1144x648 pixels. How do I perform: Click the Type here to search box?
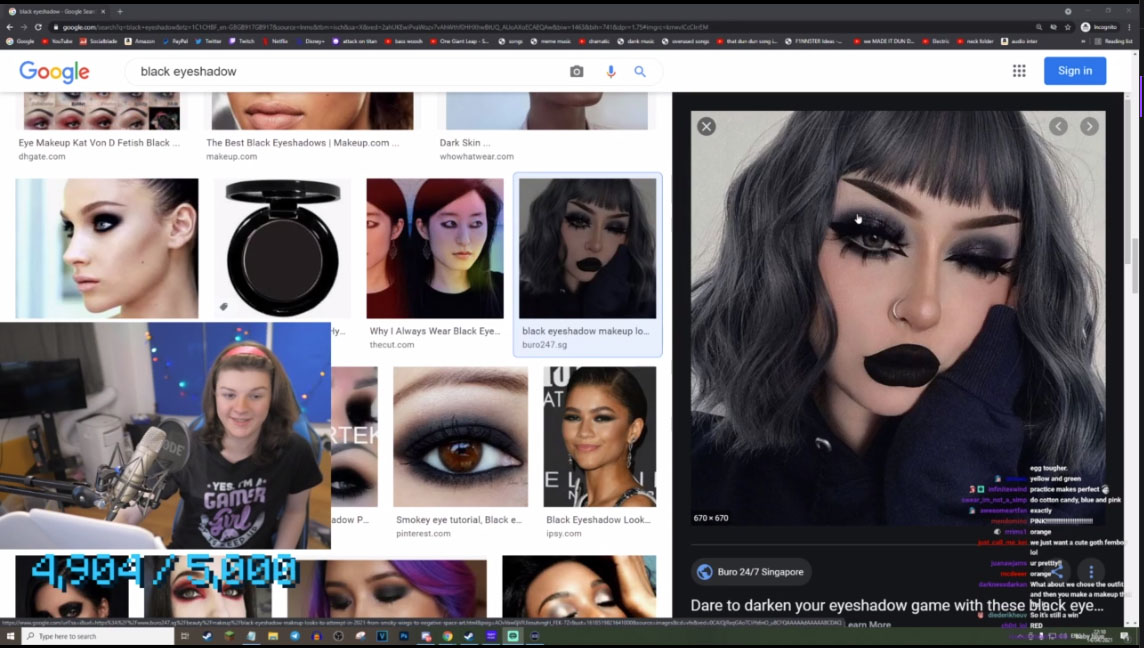click(x=98, y=636)
